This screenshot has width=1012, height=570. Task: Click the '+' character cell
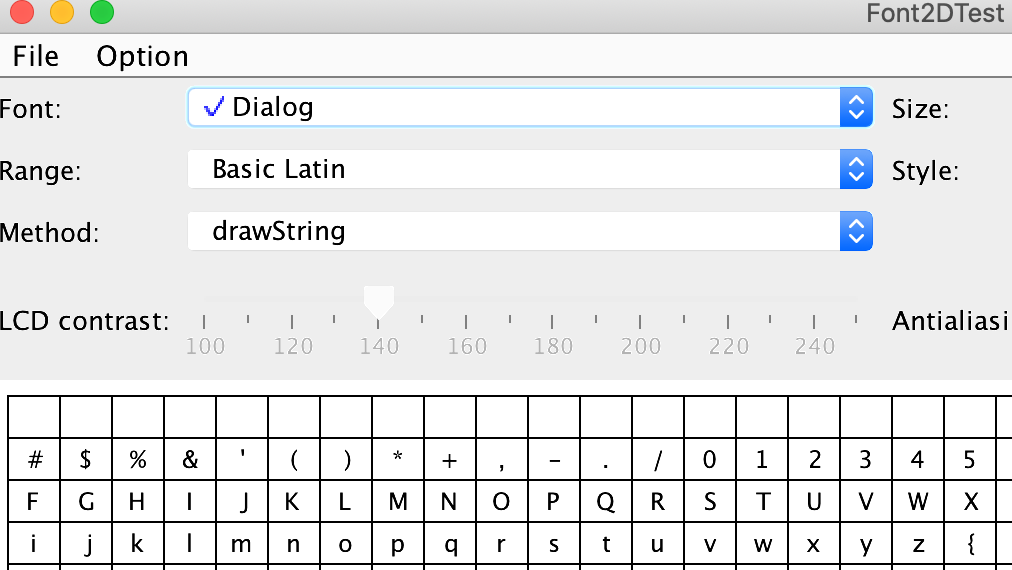tap(450, 461)
